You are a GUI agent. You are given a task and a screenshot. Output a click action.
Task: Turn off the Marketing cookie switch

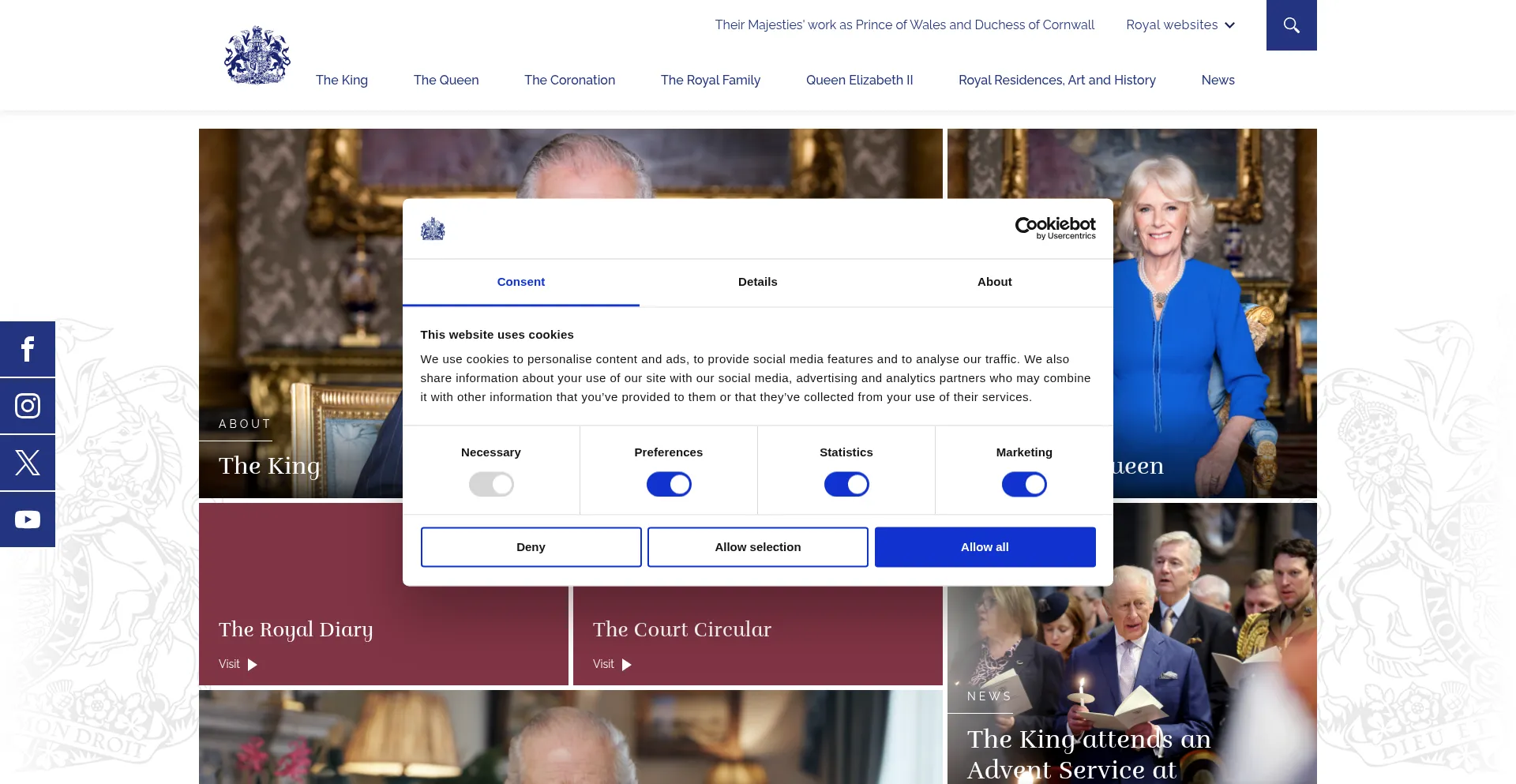(x=1024, y=484)
